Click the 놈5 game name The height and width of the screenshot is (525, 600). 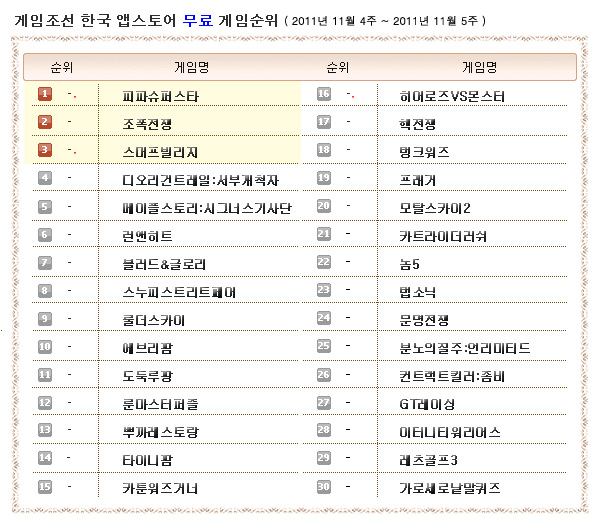pyautogui.click(x=409, y=264)
